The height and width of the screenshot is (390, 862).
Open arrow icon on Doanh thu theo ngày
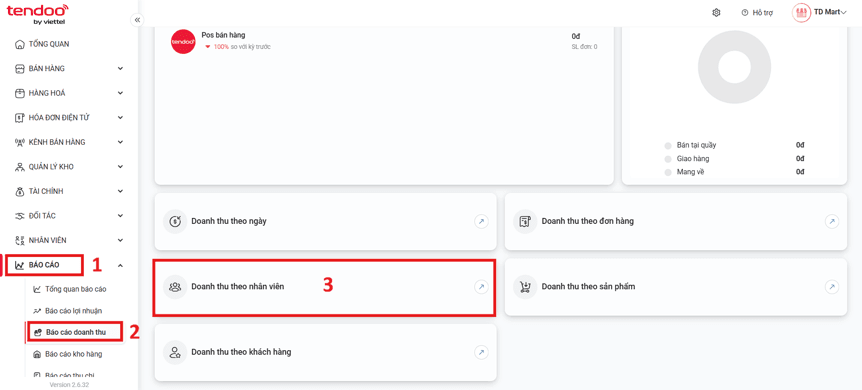click(x=481, y=222)
